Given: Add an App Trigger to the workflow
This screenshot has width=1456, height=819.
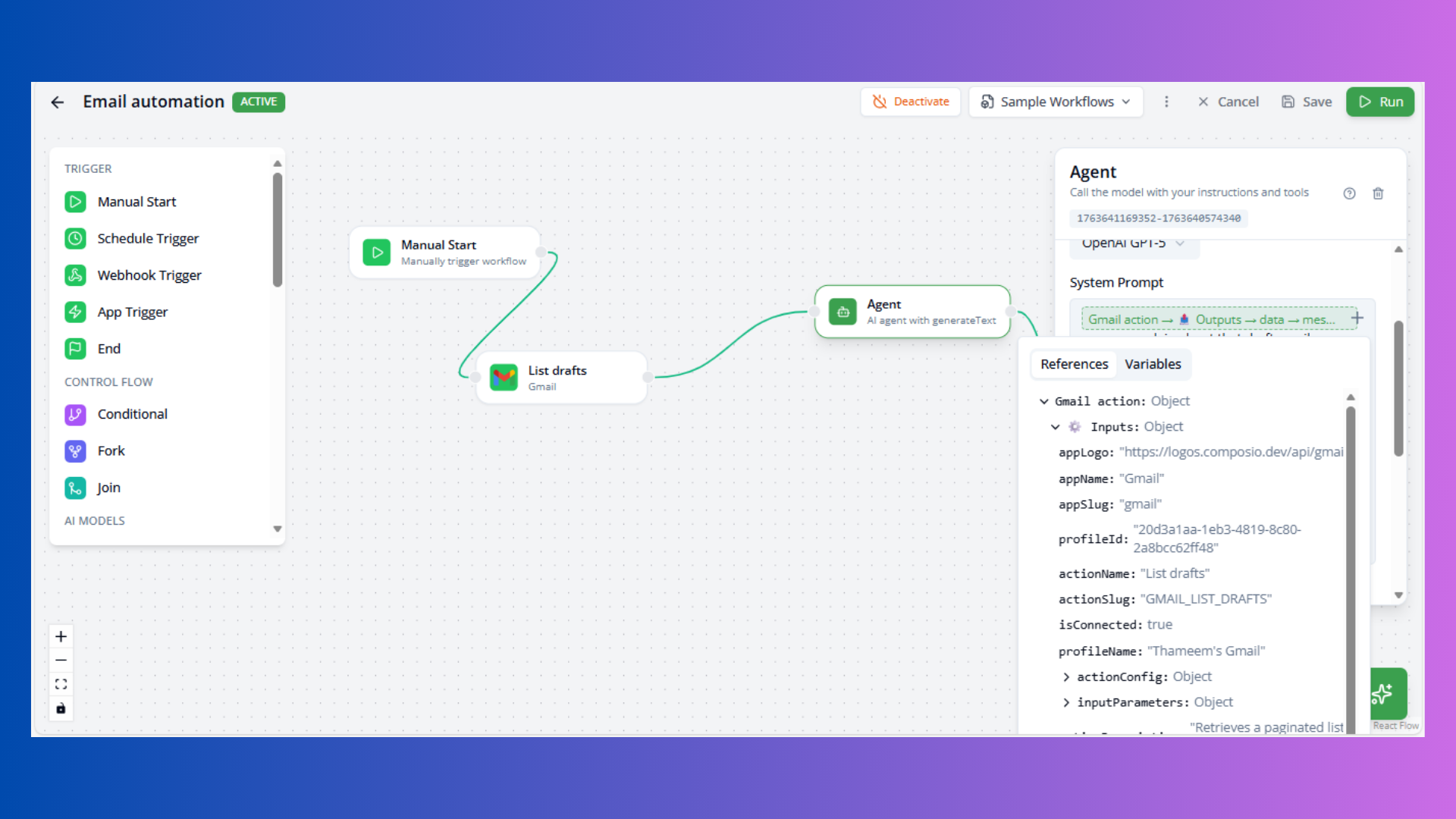Looking at the screenshot, I should point(133,312).
